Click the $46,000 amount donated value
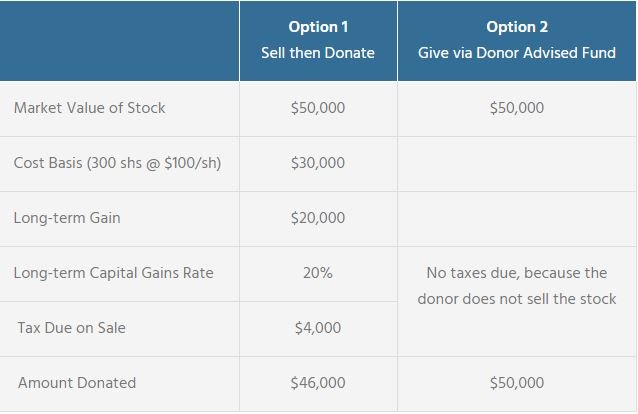638x414 pixels. [318, 383]
